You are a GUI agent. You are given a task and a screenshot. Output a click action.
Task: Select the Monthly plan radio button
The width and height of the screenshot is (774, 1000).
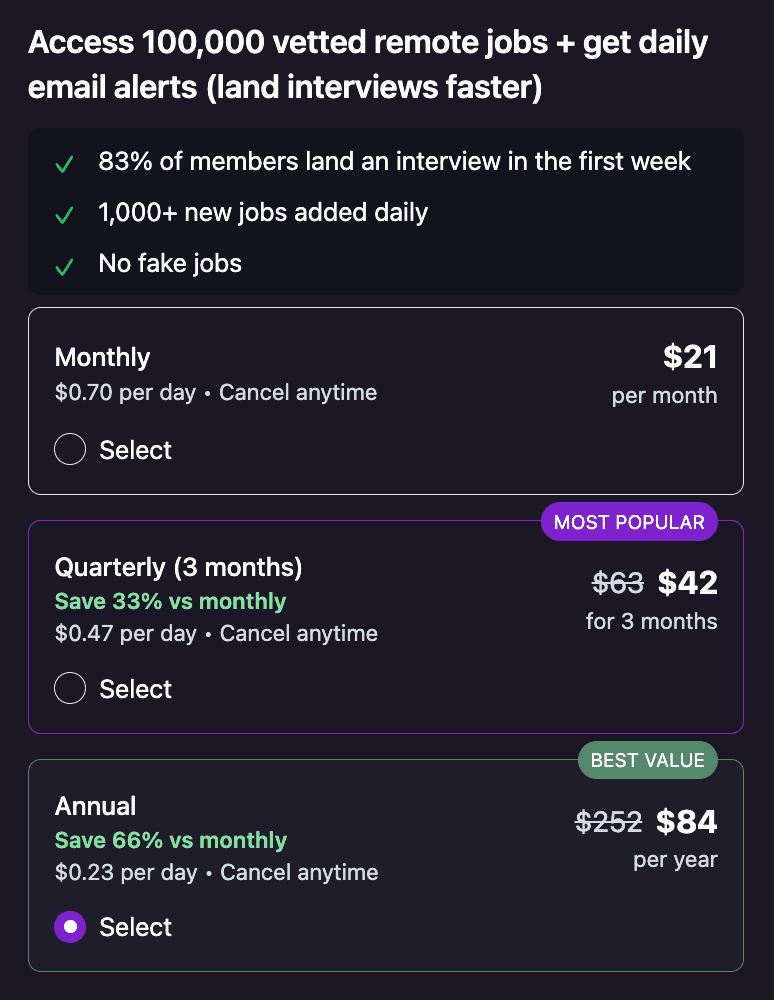pyautogui.click(x=70, y=450)
